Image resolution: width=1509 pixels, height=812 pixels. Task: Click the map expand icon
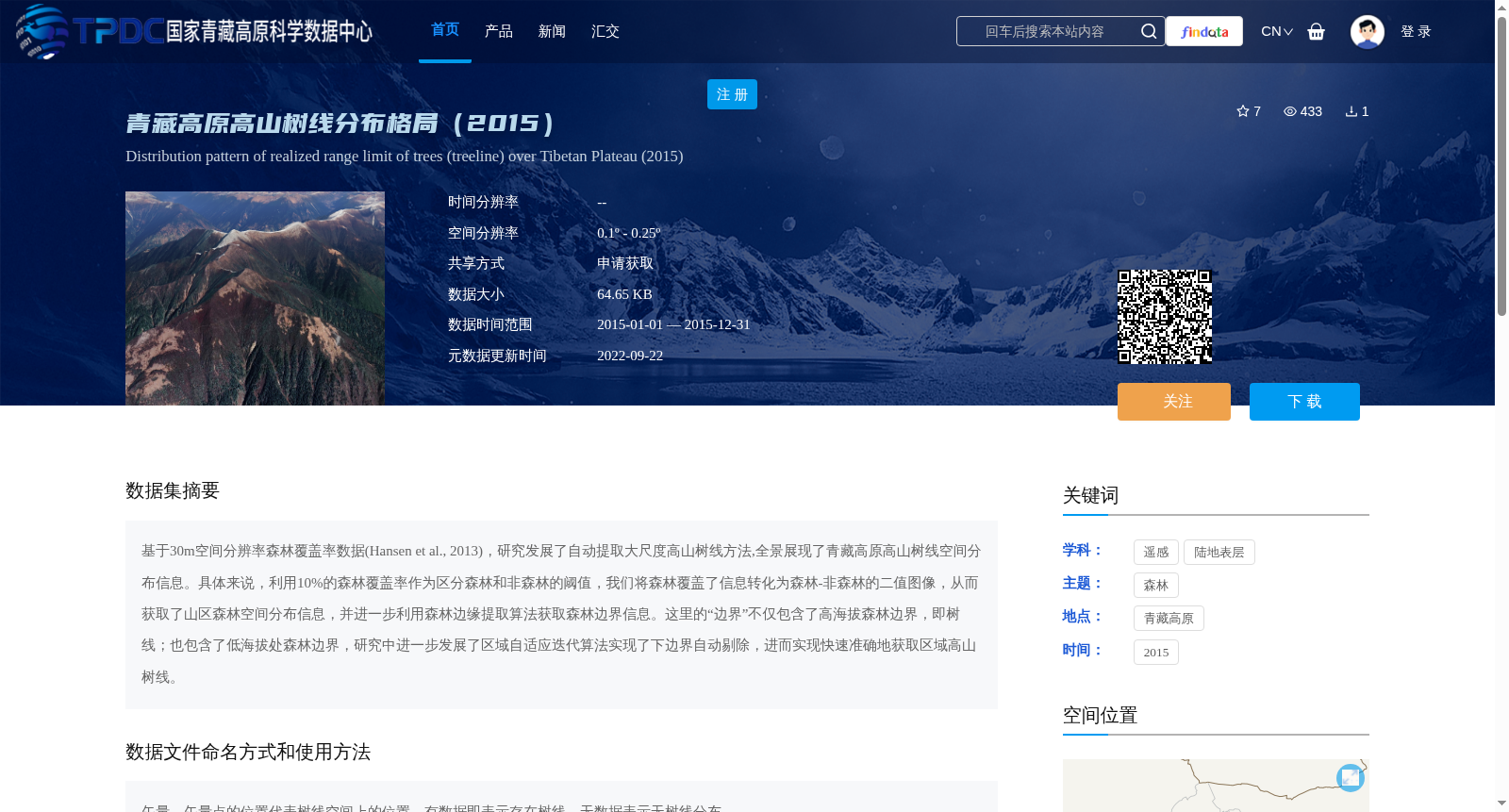[x=1351, y=777]
